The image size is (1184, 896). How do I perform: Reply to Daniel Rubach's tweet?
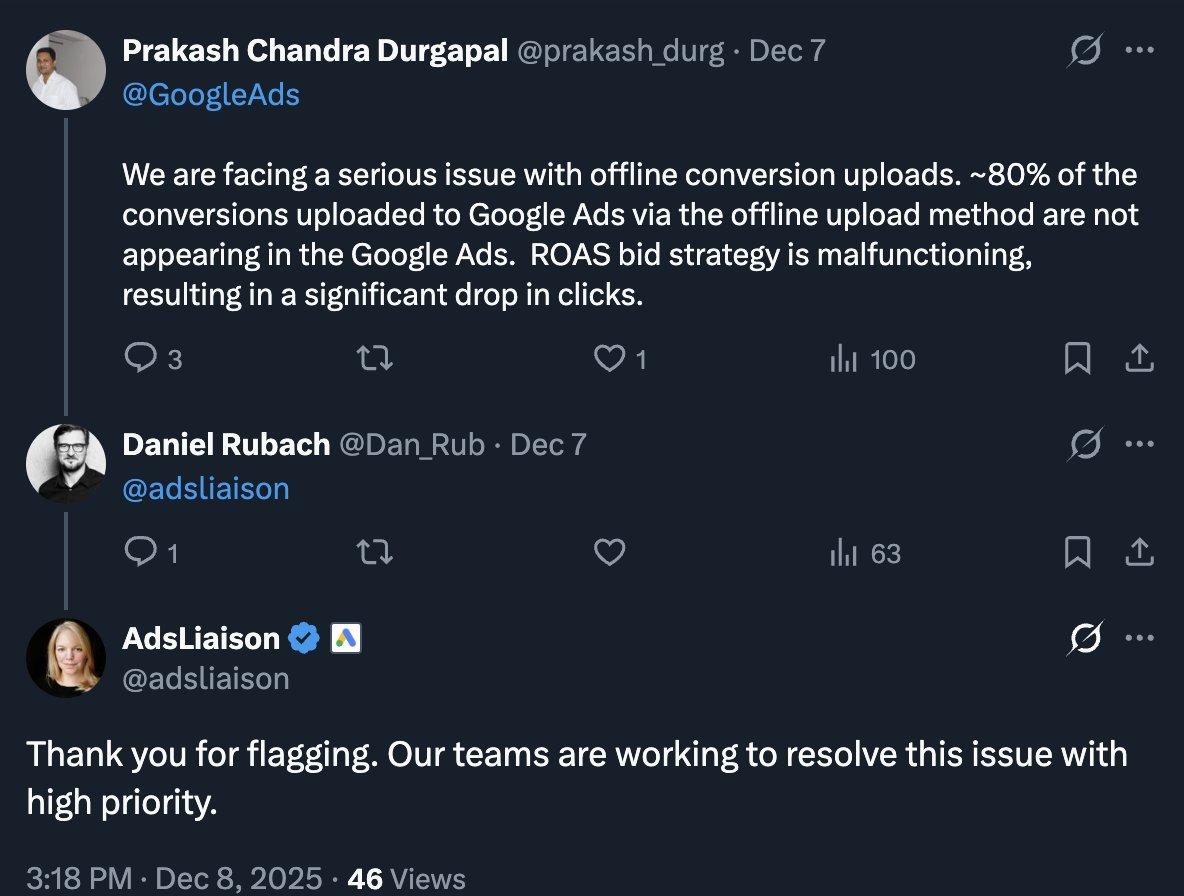pyautogui.click(x=140, y=552)
